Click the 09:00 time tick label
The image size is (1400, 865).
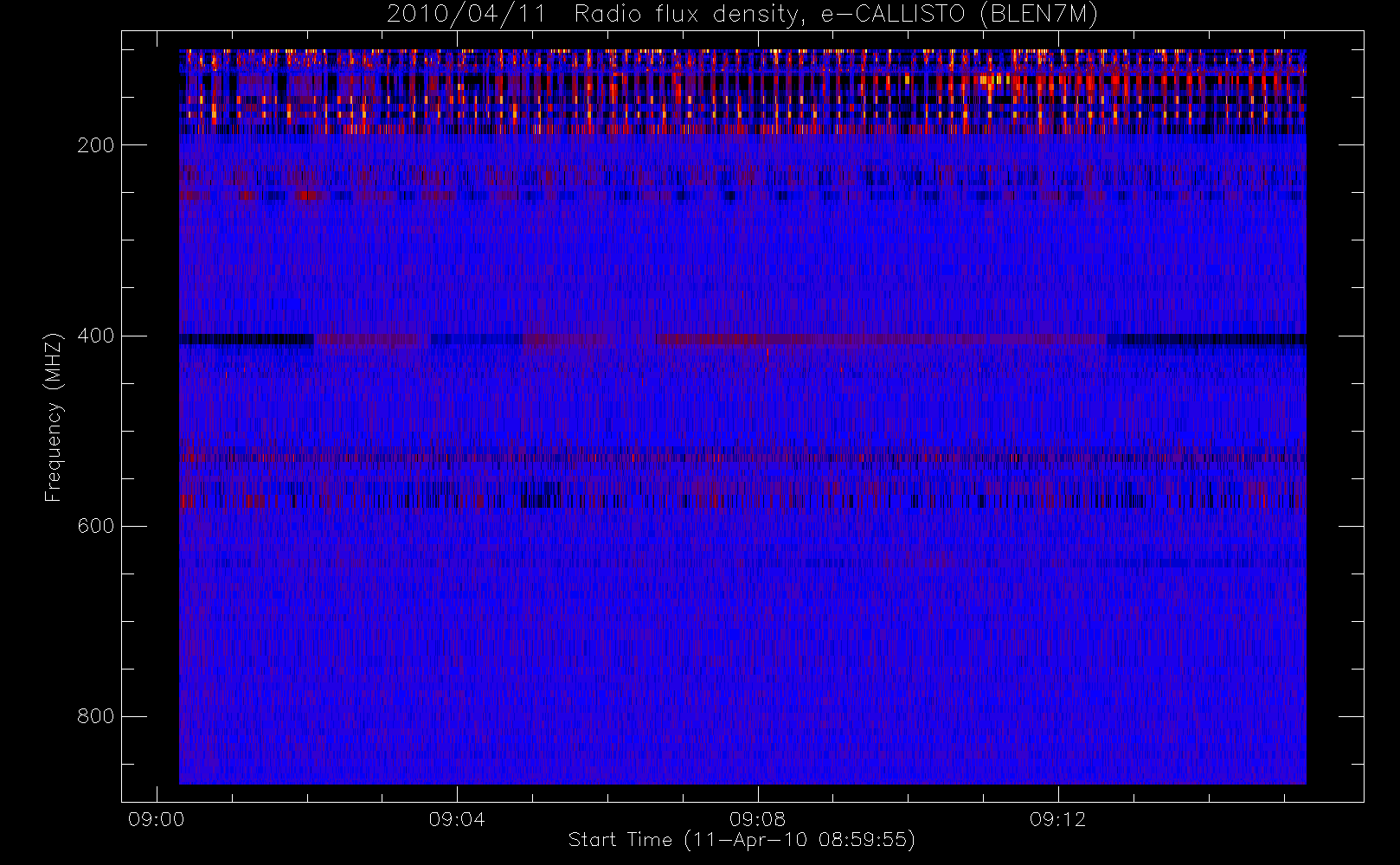[x=157, y=819]
